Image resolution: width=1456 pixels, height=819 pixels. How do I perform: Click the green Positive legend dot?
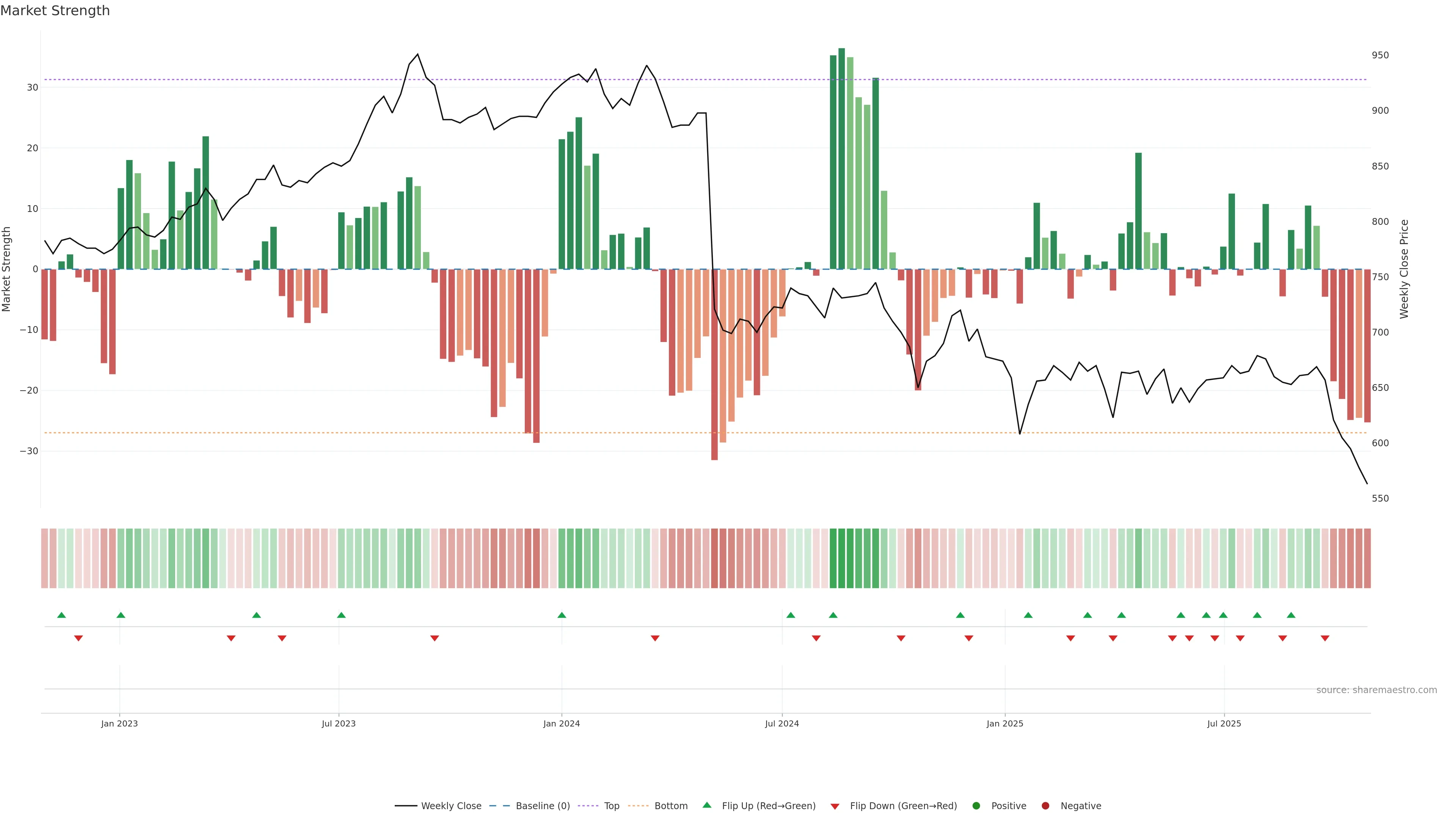976,806
